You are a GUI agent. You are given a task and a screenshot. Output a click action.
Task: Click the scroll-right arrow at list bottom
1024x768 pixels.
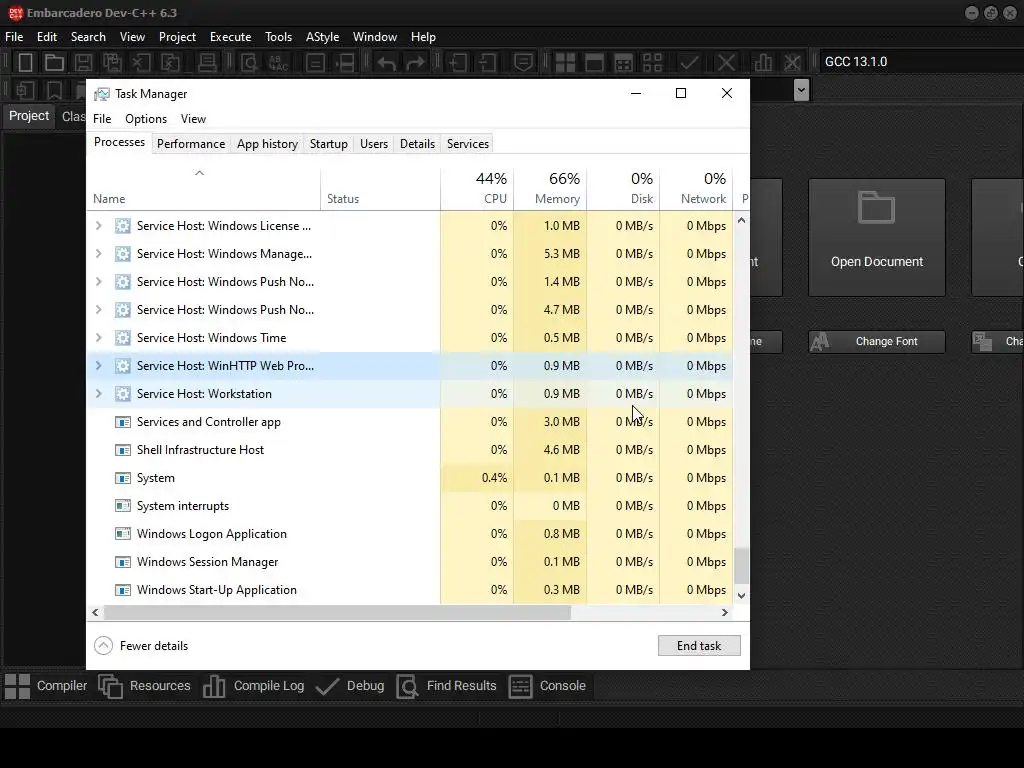click(x=724, y=613)
